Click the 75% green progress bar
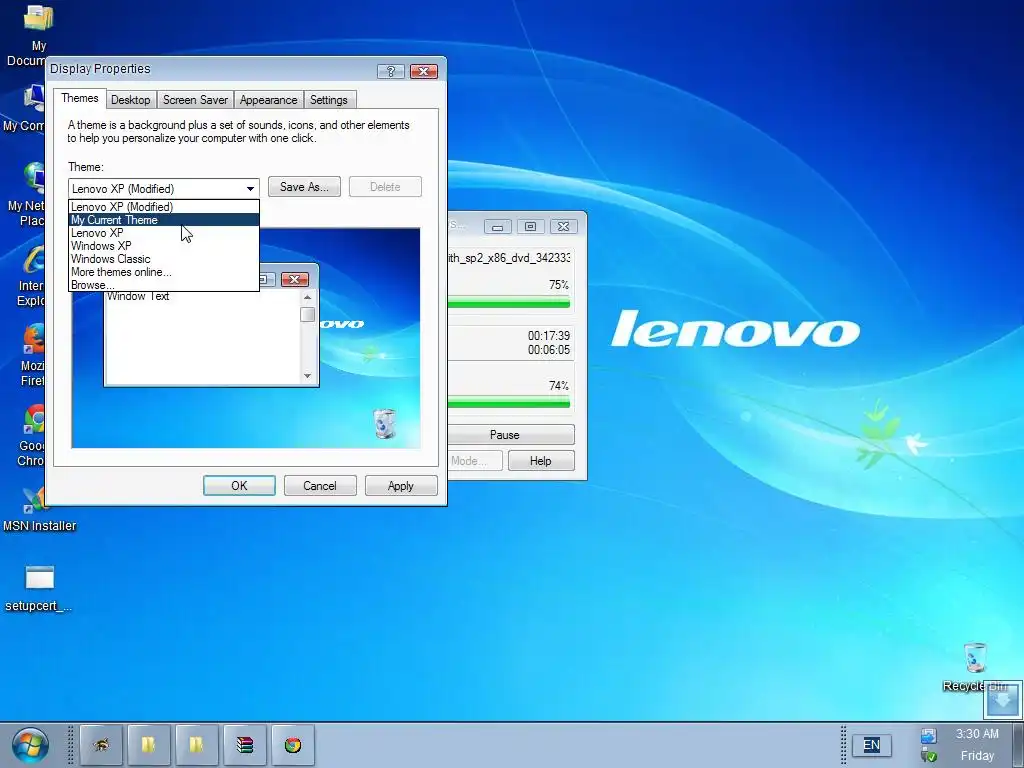Screen dimensions: 1024x768 (508, 302)
